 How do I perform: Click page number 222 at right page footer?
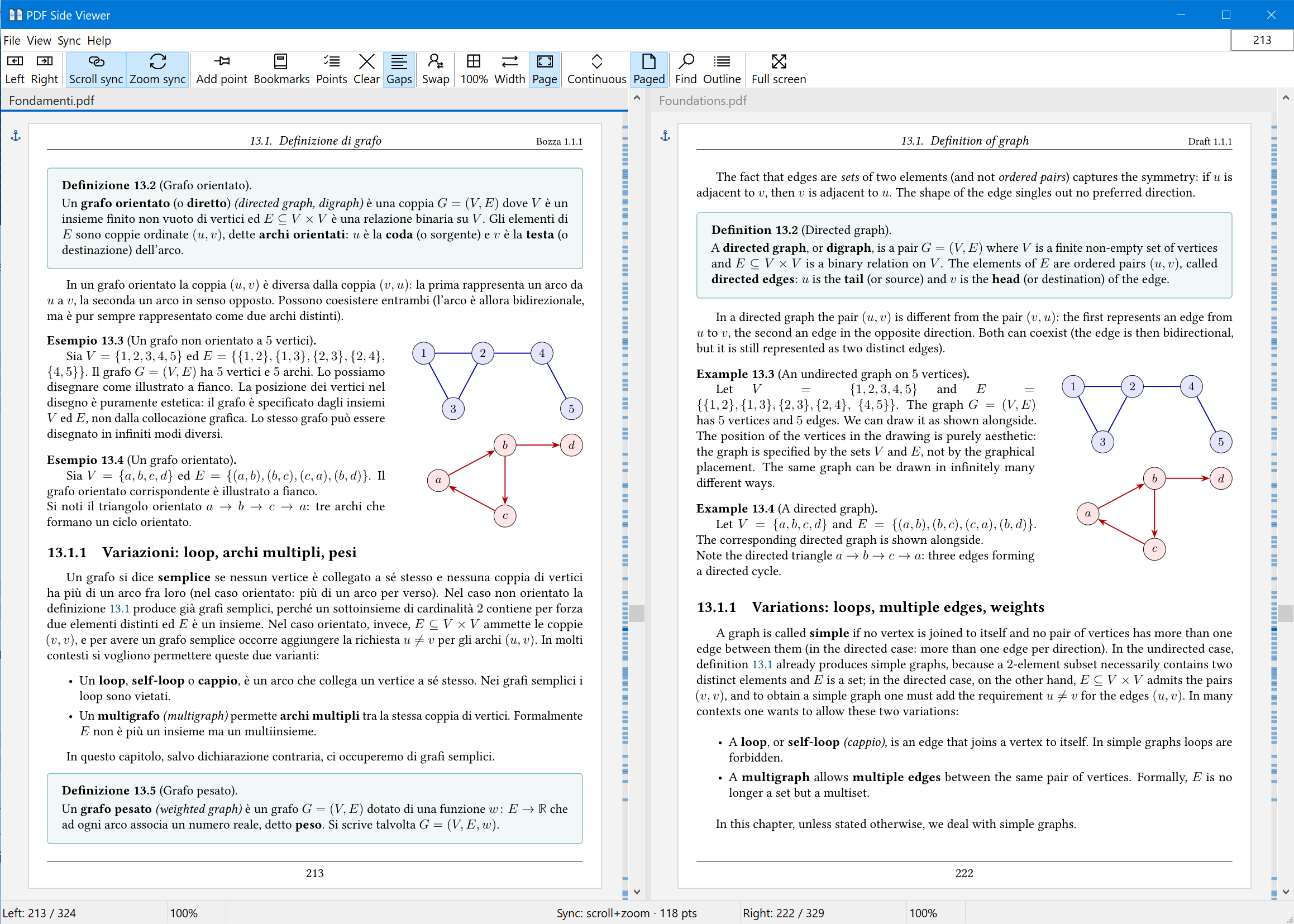click(964, 873)
